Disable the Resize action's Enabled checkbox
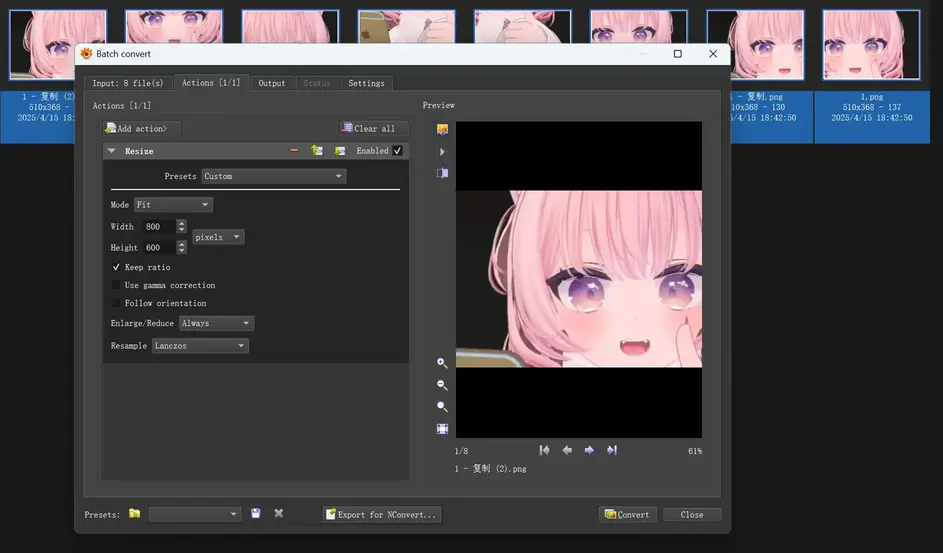This screenshot has width=943, height=553. point(398,151)
